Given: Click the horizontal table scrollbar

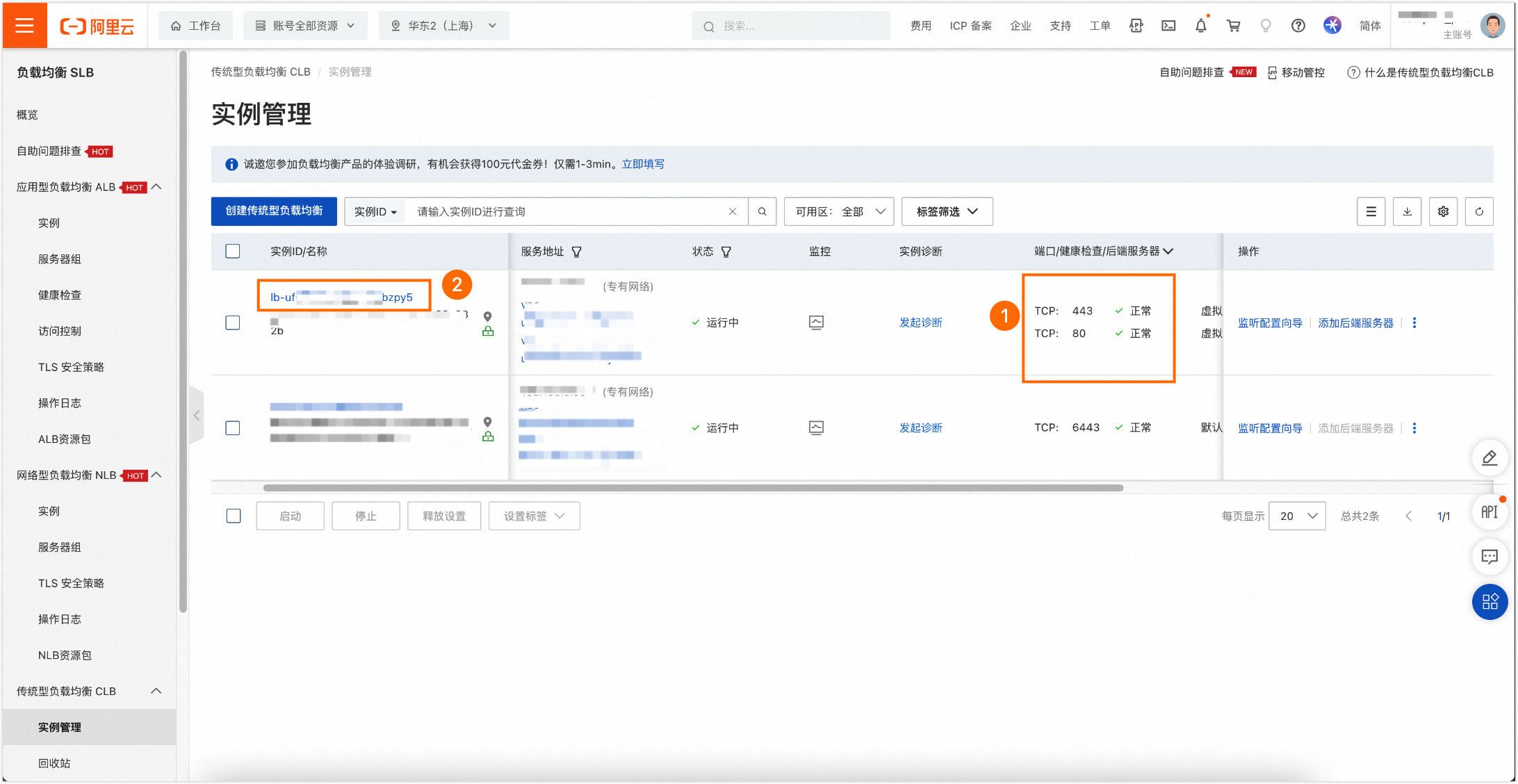Looking at the screenshot, I should [692, 488].
